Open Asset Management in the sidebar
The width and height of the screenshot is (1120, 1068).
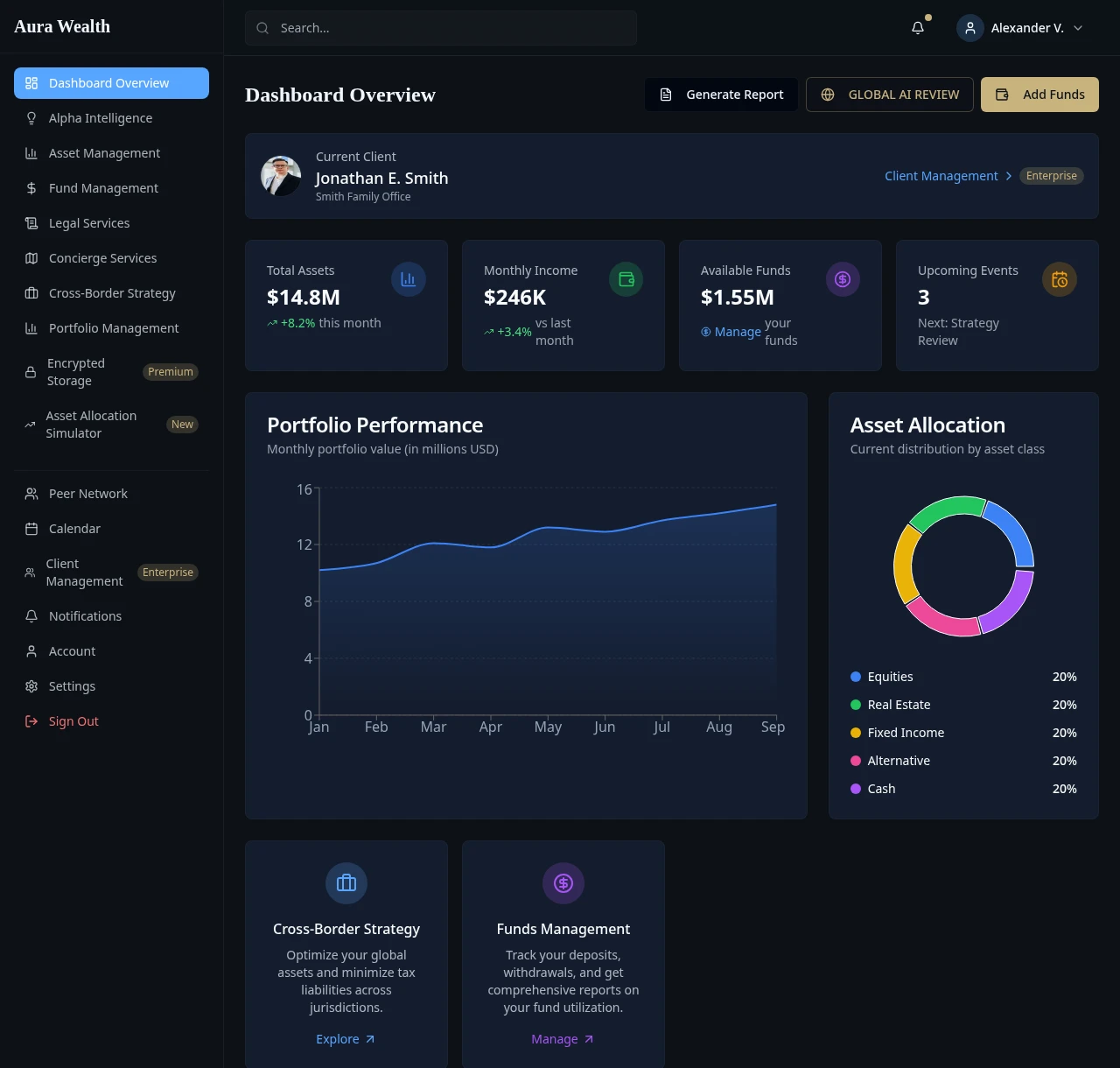(111, 153)
